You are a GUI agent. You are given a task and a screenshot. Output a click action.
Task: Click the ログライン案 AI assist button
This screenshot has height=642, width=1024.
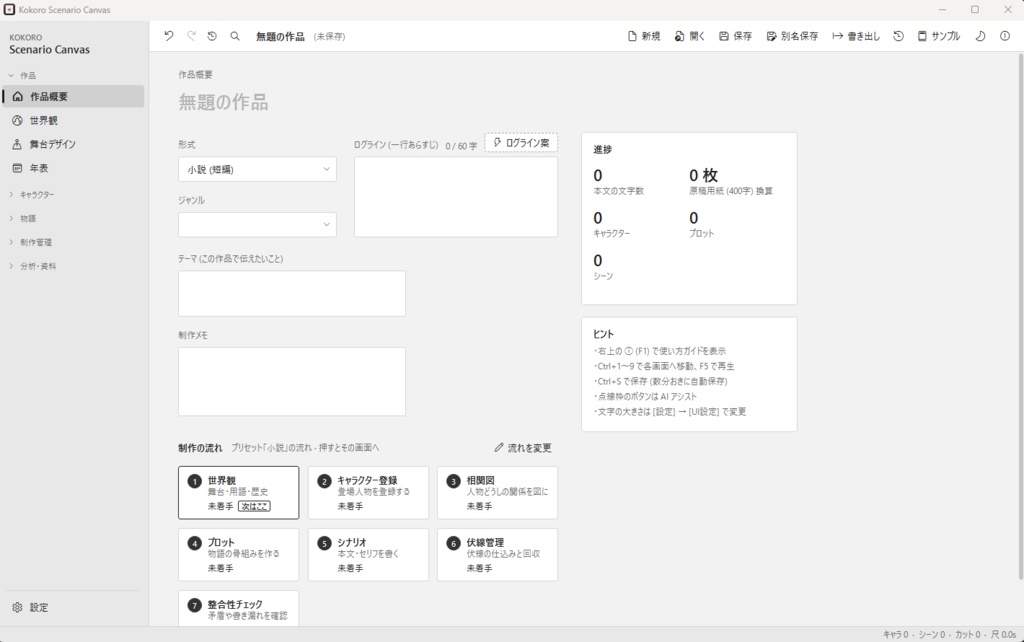(521, 142)
